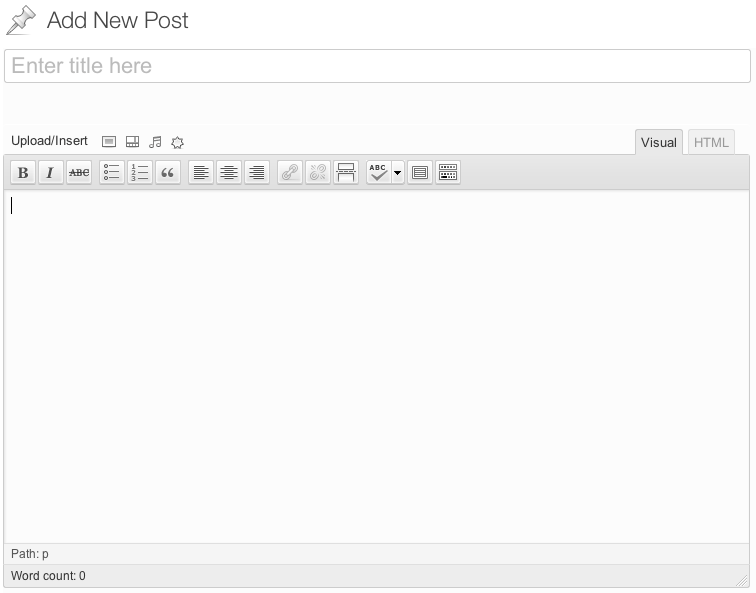Click the Enter title here field
Viewport: 756px width, 593px height.
(377, 66)
